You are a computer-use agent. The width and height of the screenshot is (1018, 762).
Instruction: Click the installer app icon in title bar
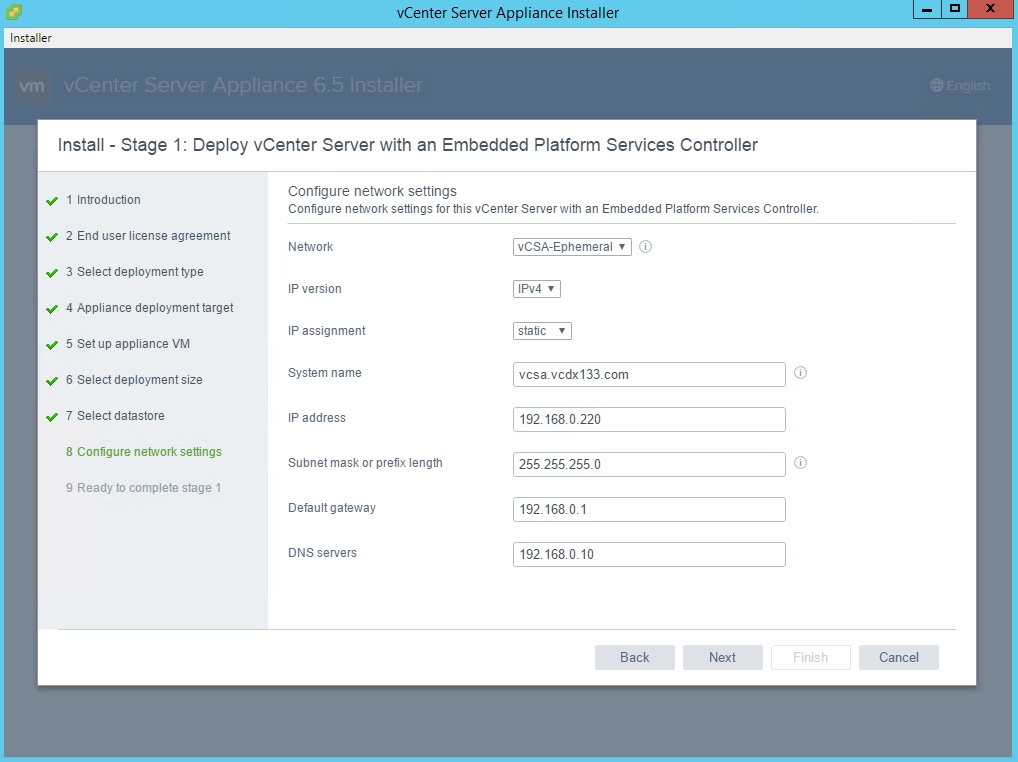pos(13,12)
